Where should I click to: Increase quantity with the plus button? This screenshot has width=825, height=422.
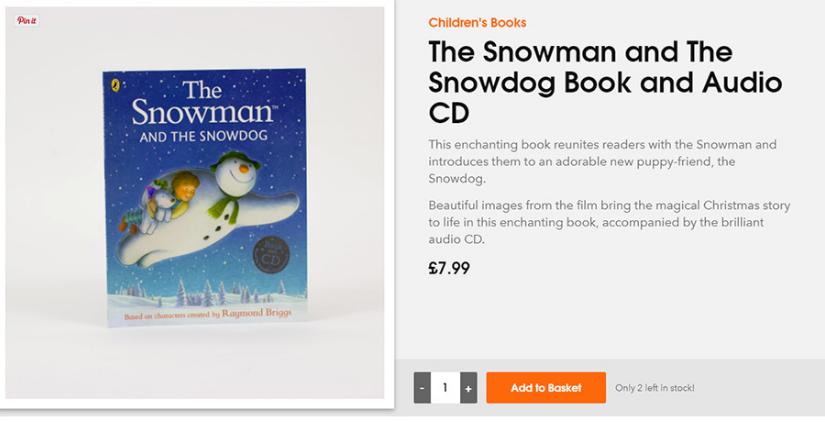click(468, 388)
